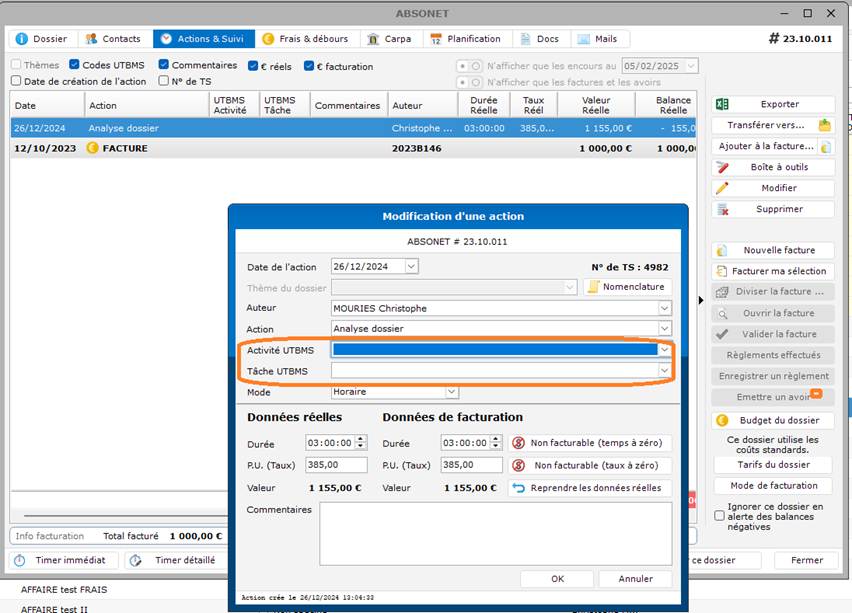This screenshot has height=613, width=852.
Task: Uncheck the Codes UTBMS checkbox
Action: click(75, 66)
